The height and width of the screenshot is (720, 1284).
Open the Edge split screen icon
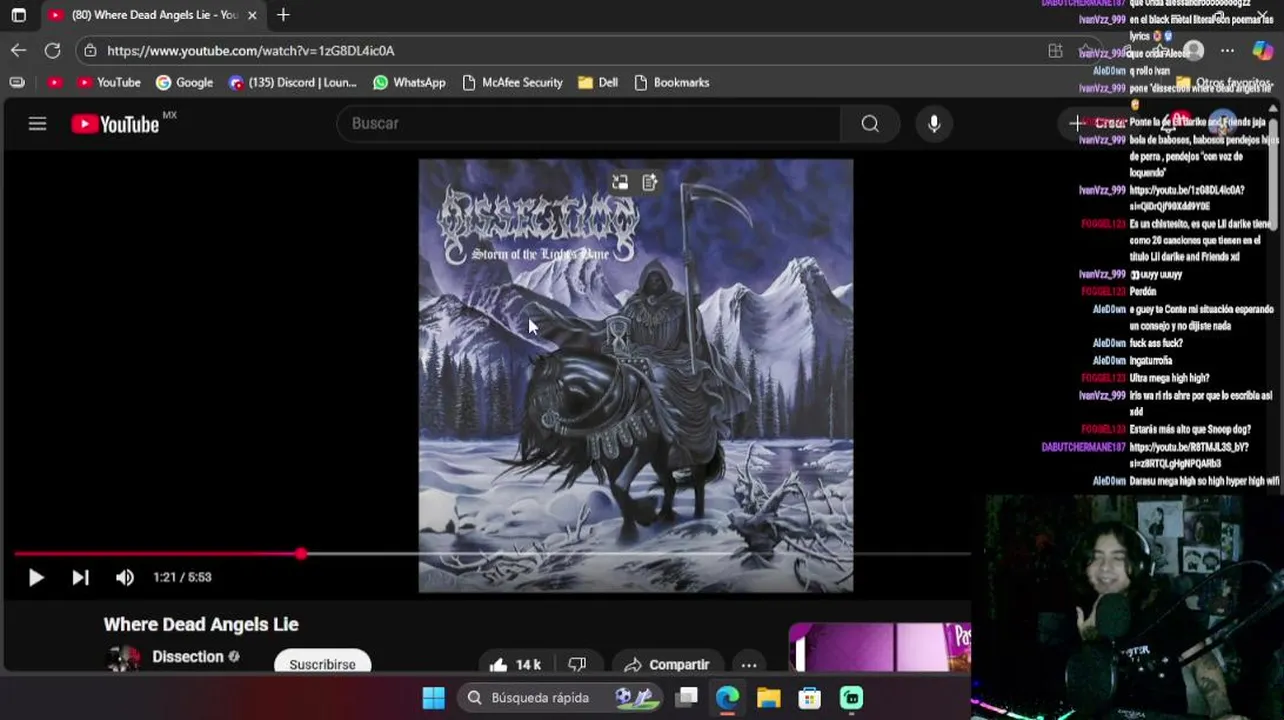(x=1055, y=50)
